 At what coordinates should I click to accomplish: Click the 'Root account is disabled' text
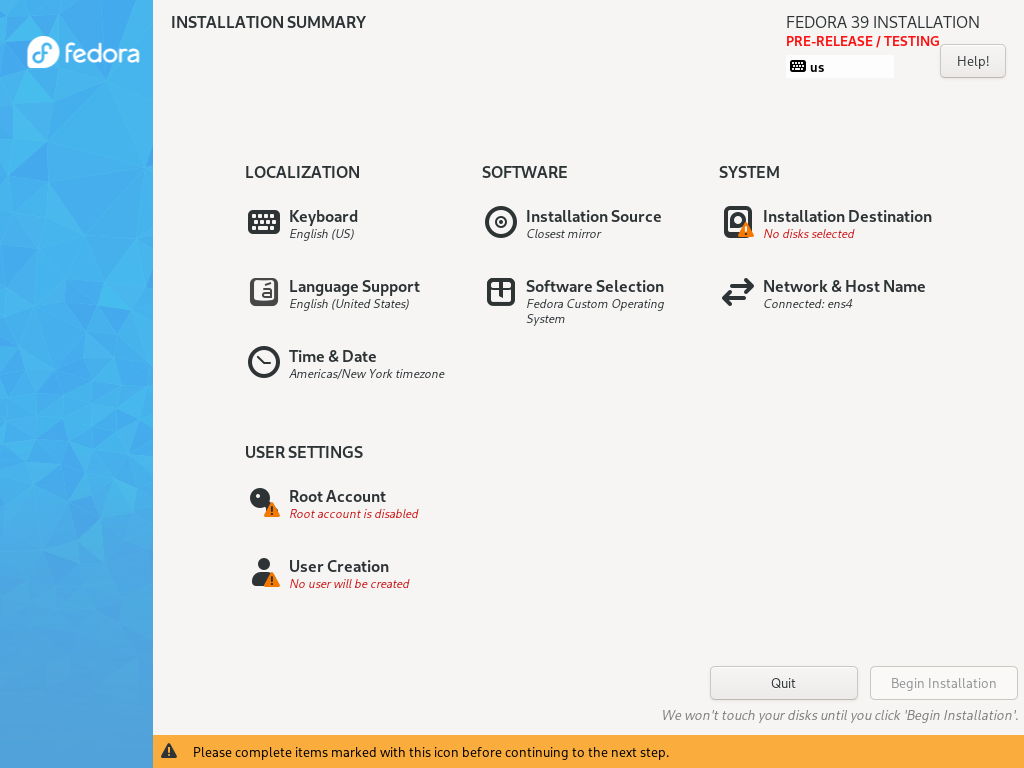[x=353, y=514]
